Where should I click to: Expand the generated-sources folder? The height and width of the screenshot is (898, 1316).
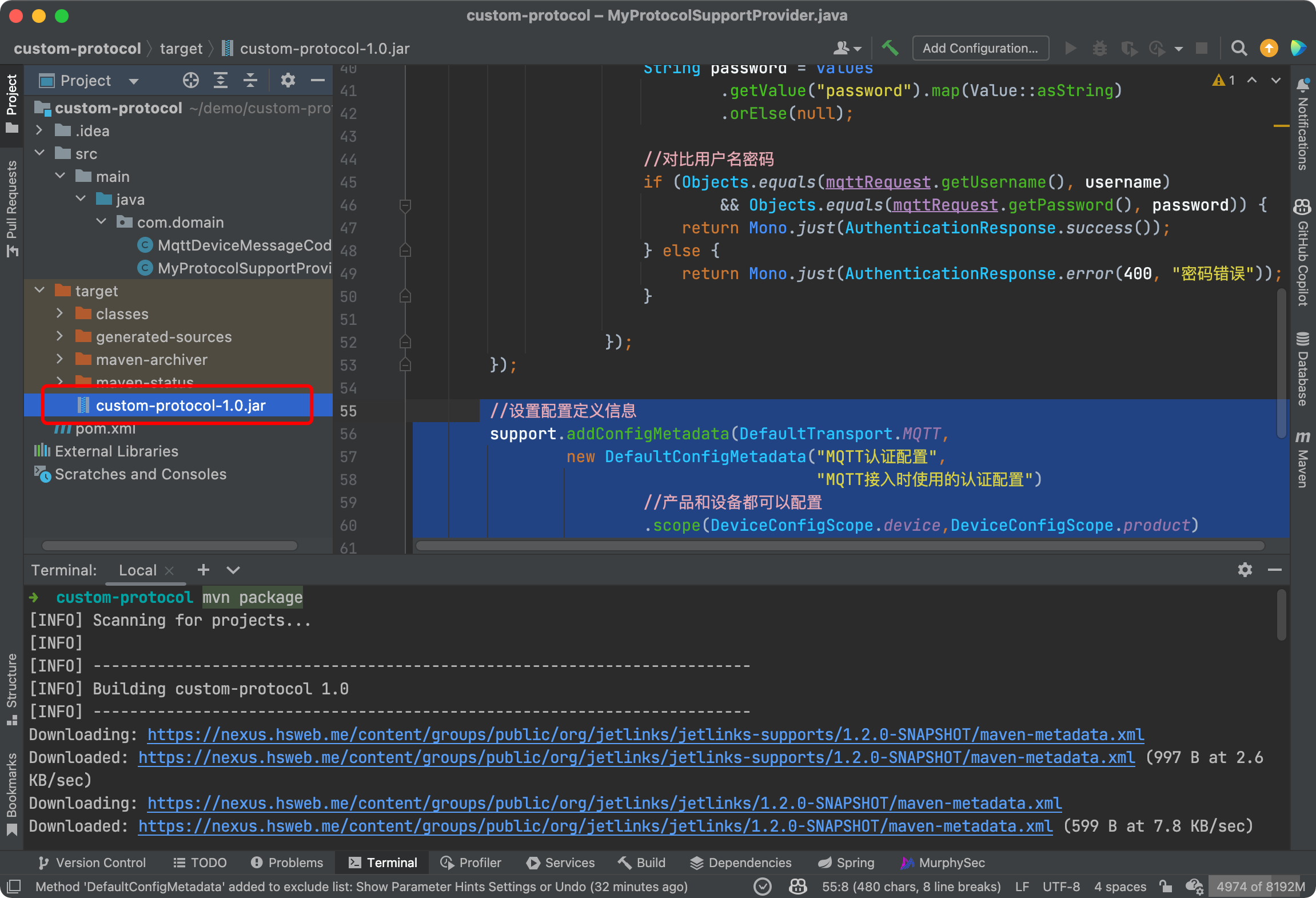(x=60, y=336)
